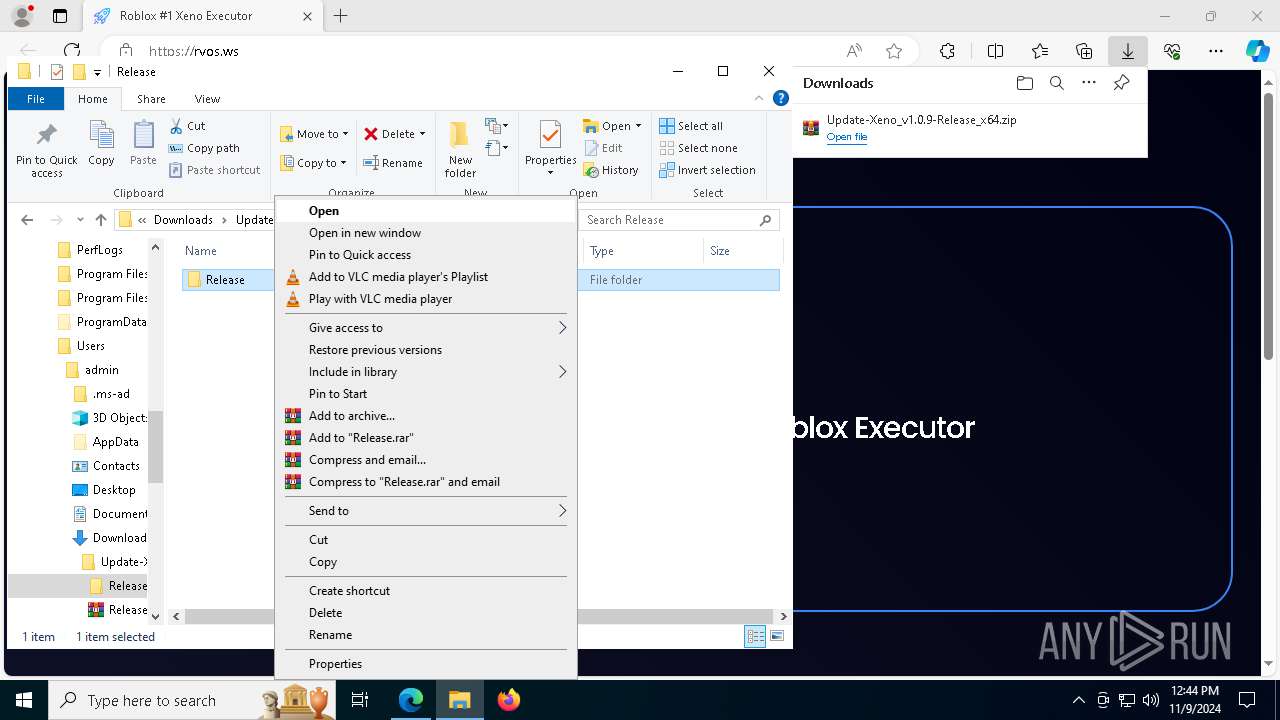Add page to favorites star icon
Screen dimensions: 1280x720
(894, 51)
